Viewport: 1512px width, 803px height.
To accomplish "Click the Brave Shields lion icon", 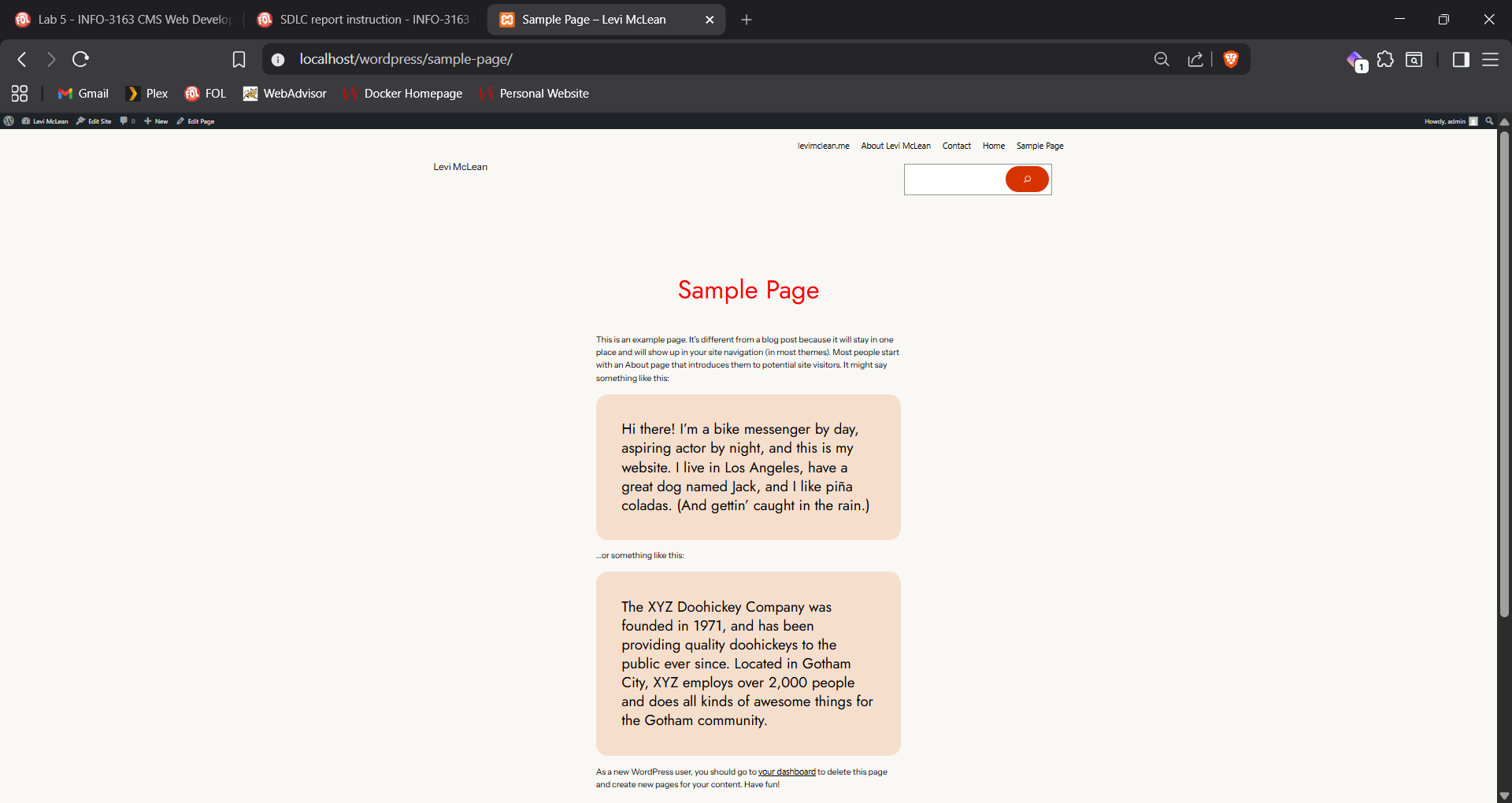I will click(x=1231, y=59).
